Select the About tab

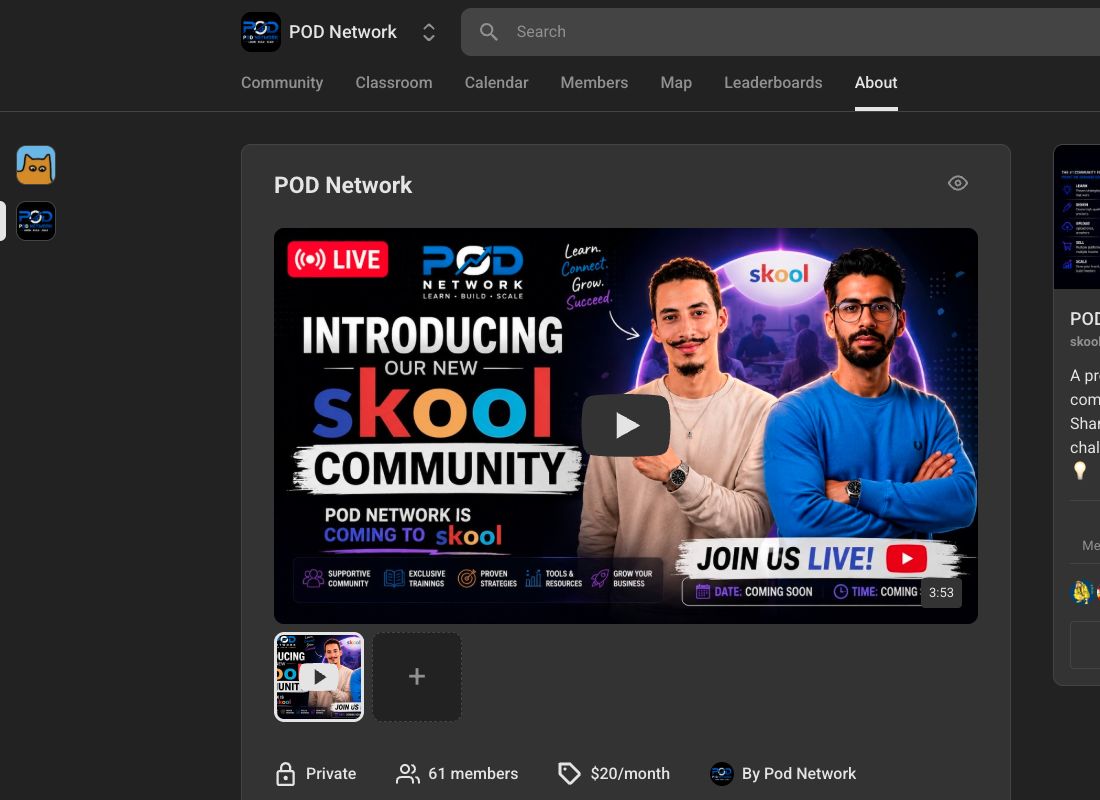876,82
